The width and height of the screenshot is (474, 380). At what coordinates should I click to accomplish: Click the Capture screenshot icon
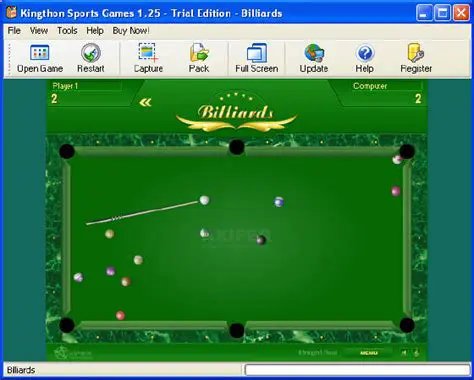coord(148,58)
